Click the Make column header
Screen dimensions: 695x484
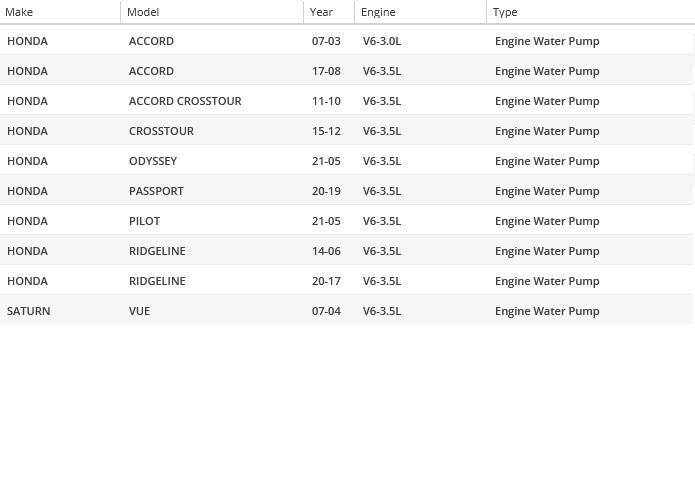[x=19, y=12]
